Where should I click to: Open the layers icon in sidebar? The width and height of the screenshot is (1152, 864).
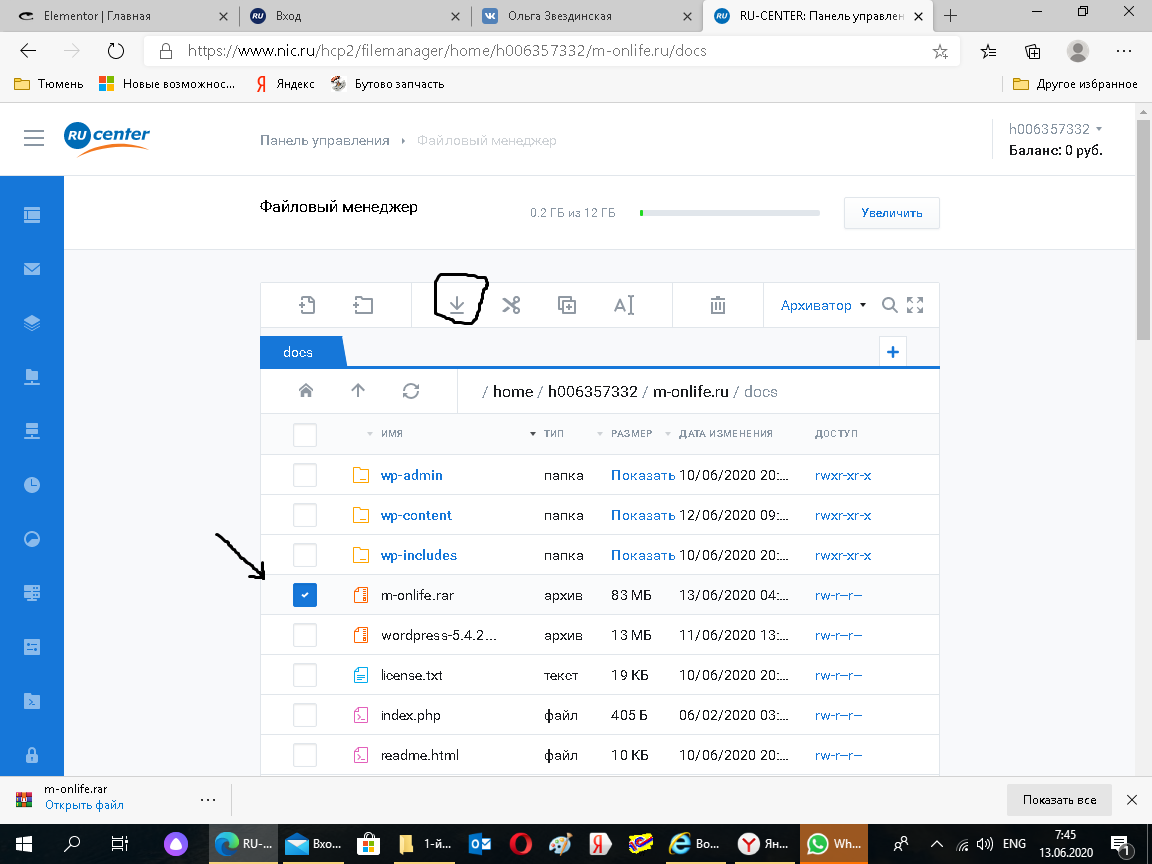click(32, 323)
